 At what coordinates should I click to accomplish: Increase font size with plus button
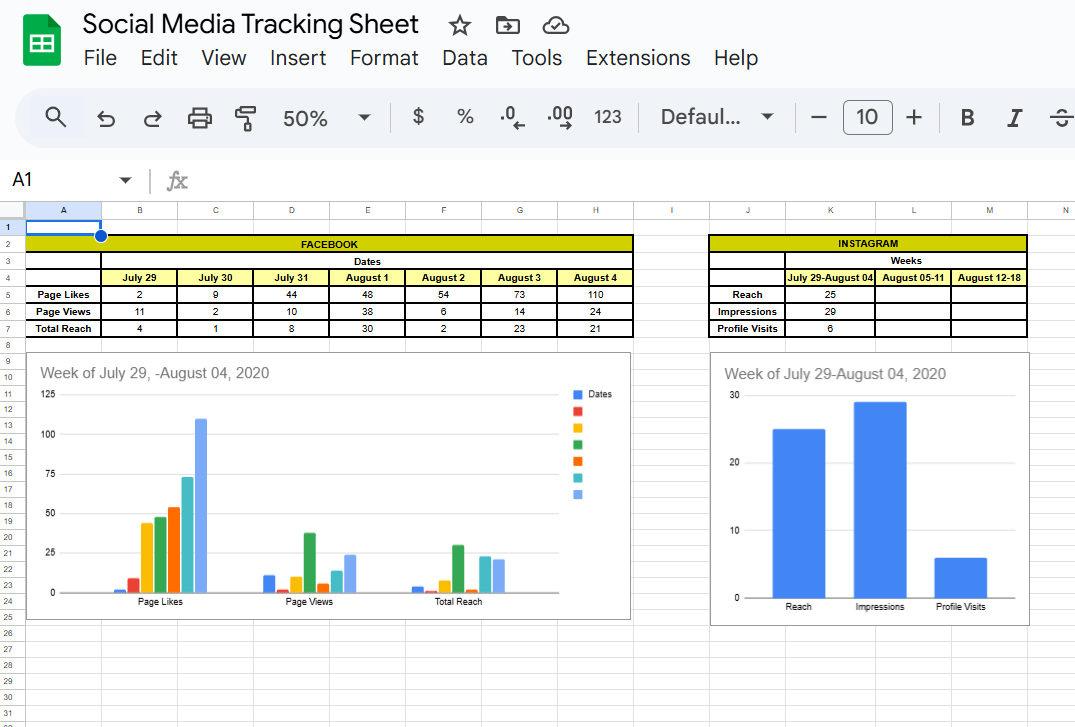click(913, 118)
